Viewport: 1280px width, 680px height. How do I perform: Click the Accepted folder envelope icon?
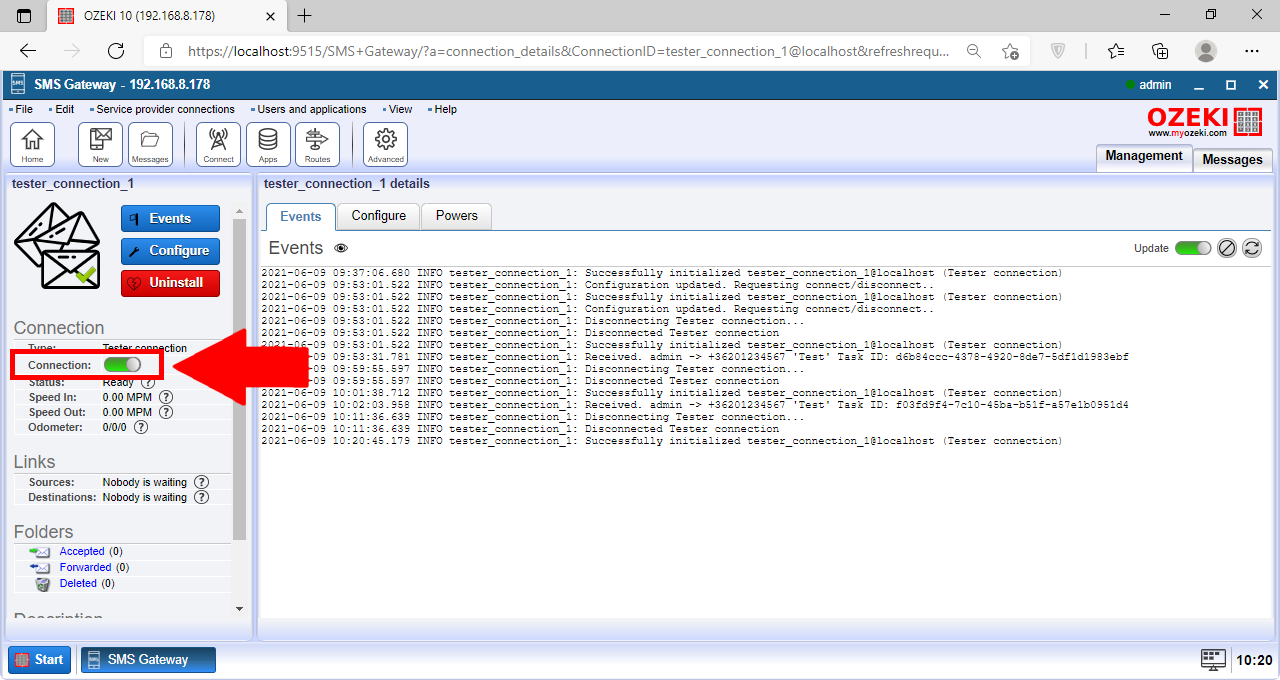(40, 551)
